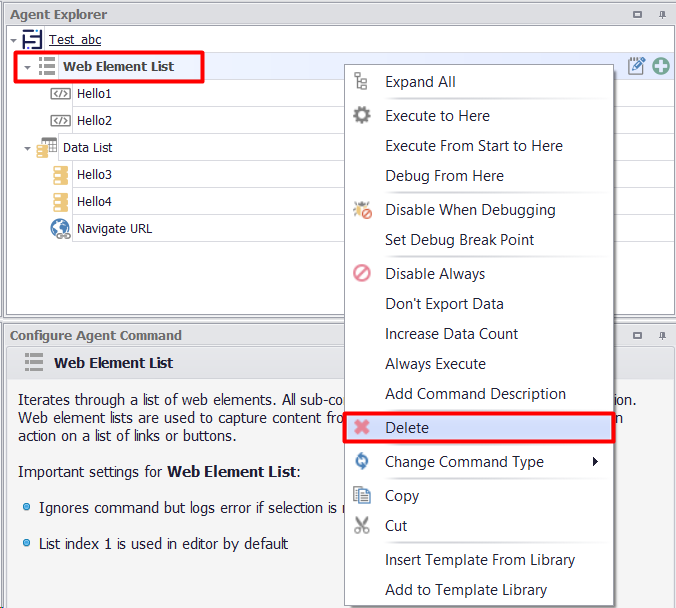Click the Test_abc agent icon

[x=33, y=40]
